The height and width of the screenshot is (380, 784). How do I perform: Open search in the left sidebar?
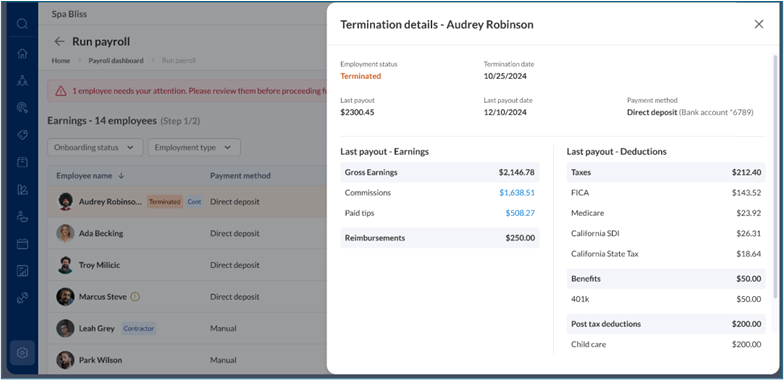[22, 24]
